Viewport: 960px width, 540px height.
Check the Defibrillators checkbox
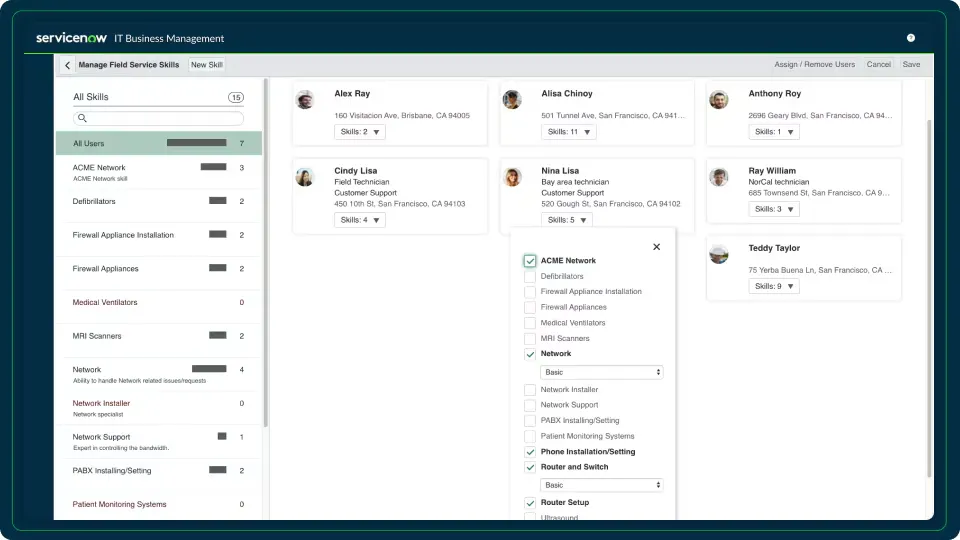click(530, 277)
